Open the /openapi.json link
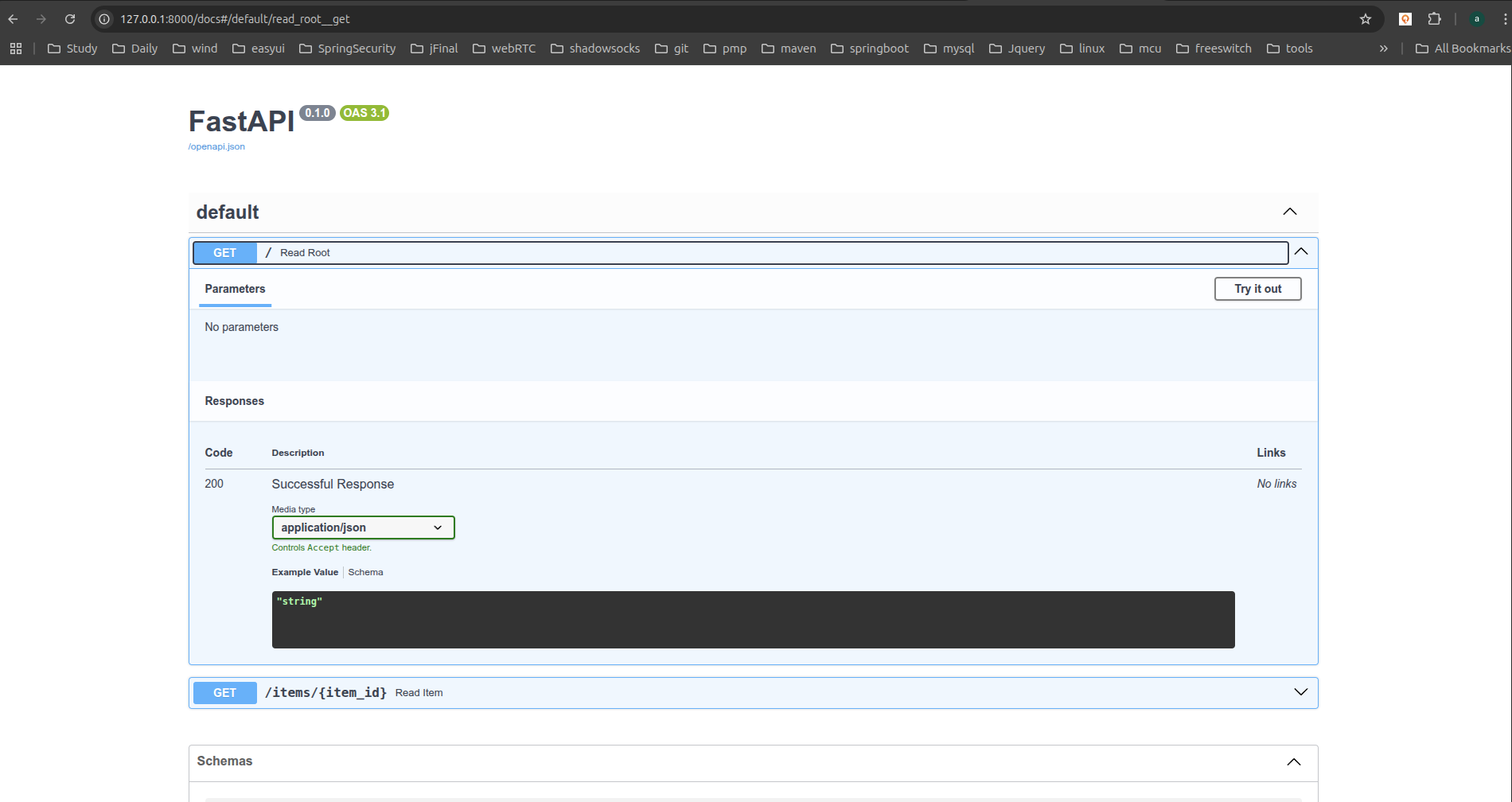 point(216,146)
